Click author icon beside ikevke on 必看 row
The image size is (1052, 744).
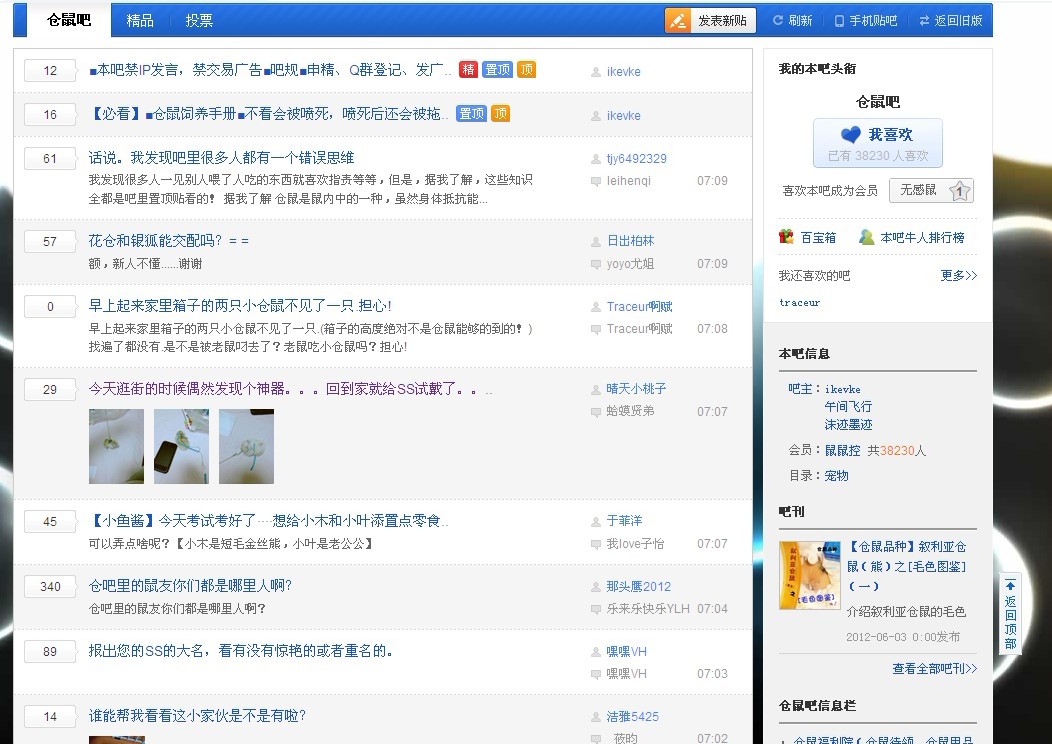595,116
